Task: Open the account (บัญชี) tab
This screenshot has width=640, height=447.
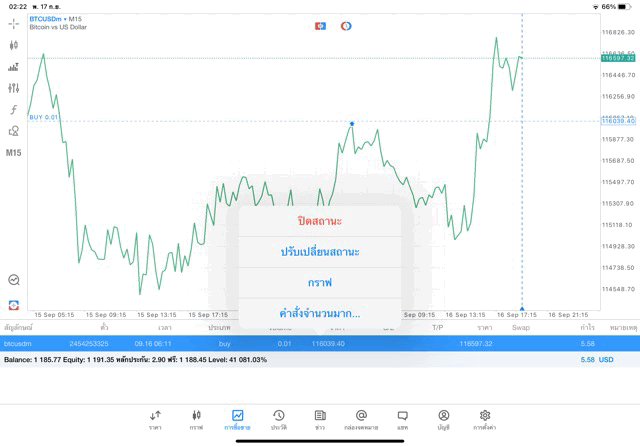Action: 443,419
